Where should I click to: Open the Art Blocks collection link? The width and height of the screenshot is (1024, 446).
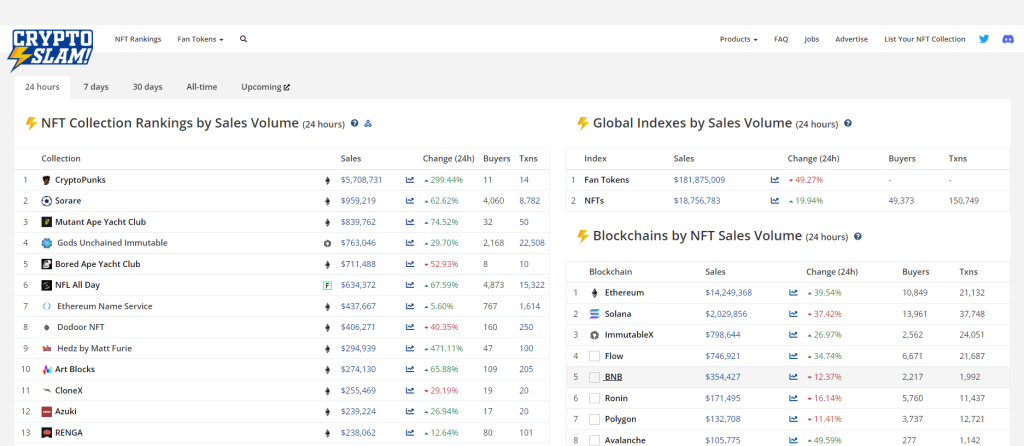[74, 370]
